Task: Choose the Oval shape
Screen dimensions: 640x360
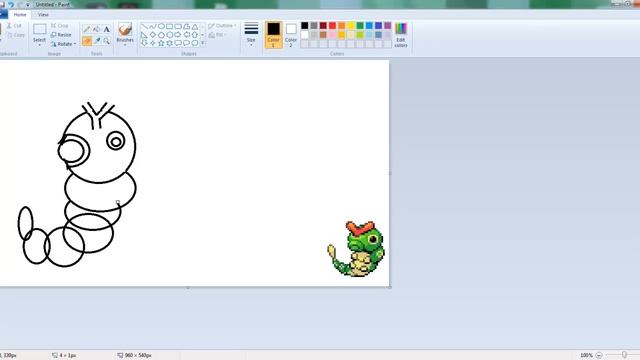Action: tap(162, 27)
